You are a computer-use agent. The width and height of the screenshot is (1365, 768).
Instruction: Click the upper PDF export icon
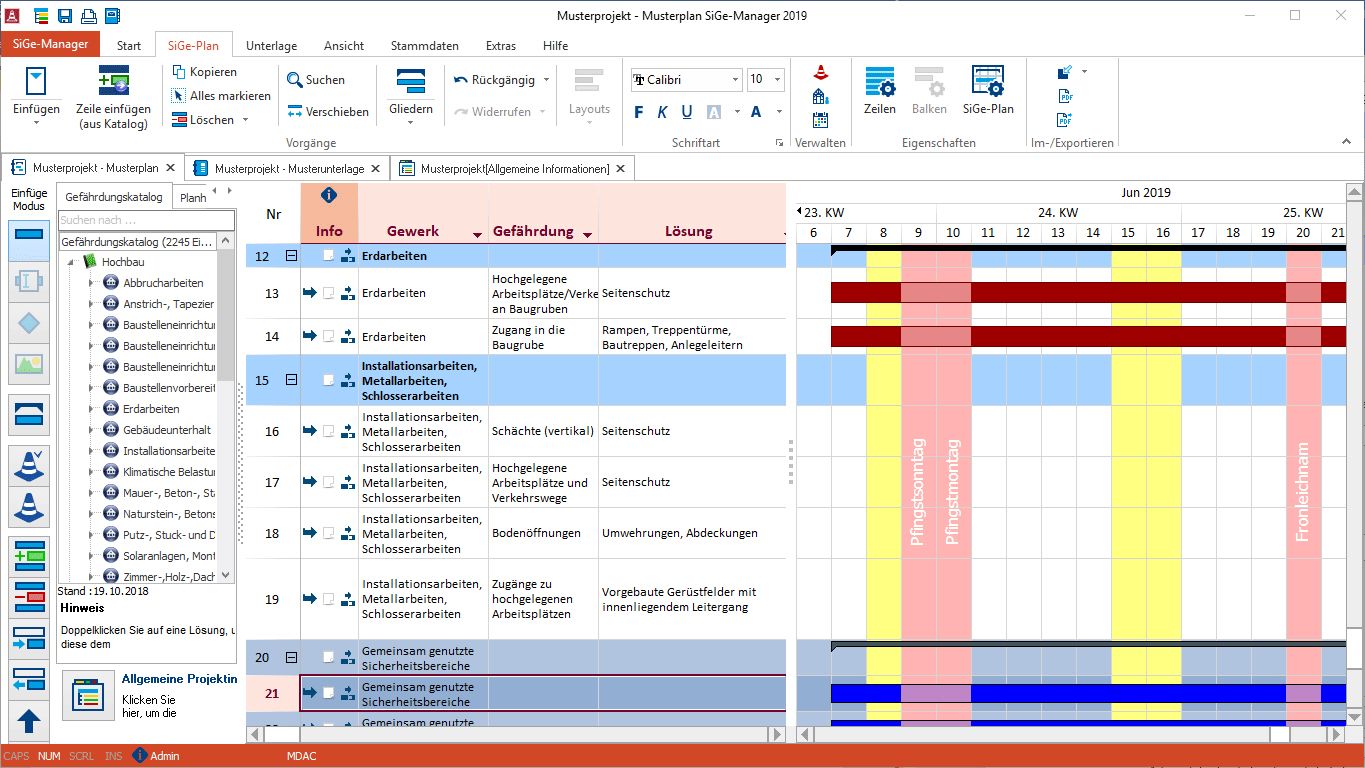[1065, 96]
